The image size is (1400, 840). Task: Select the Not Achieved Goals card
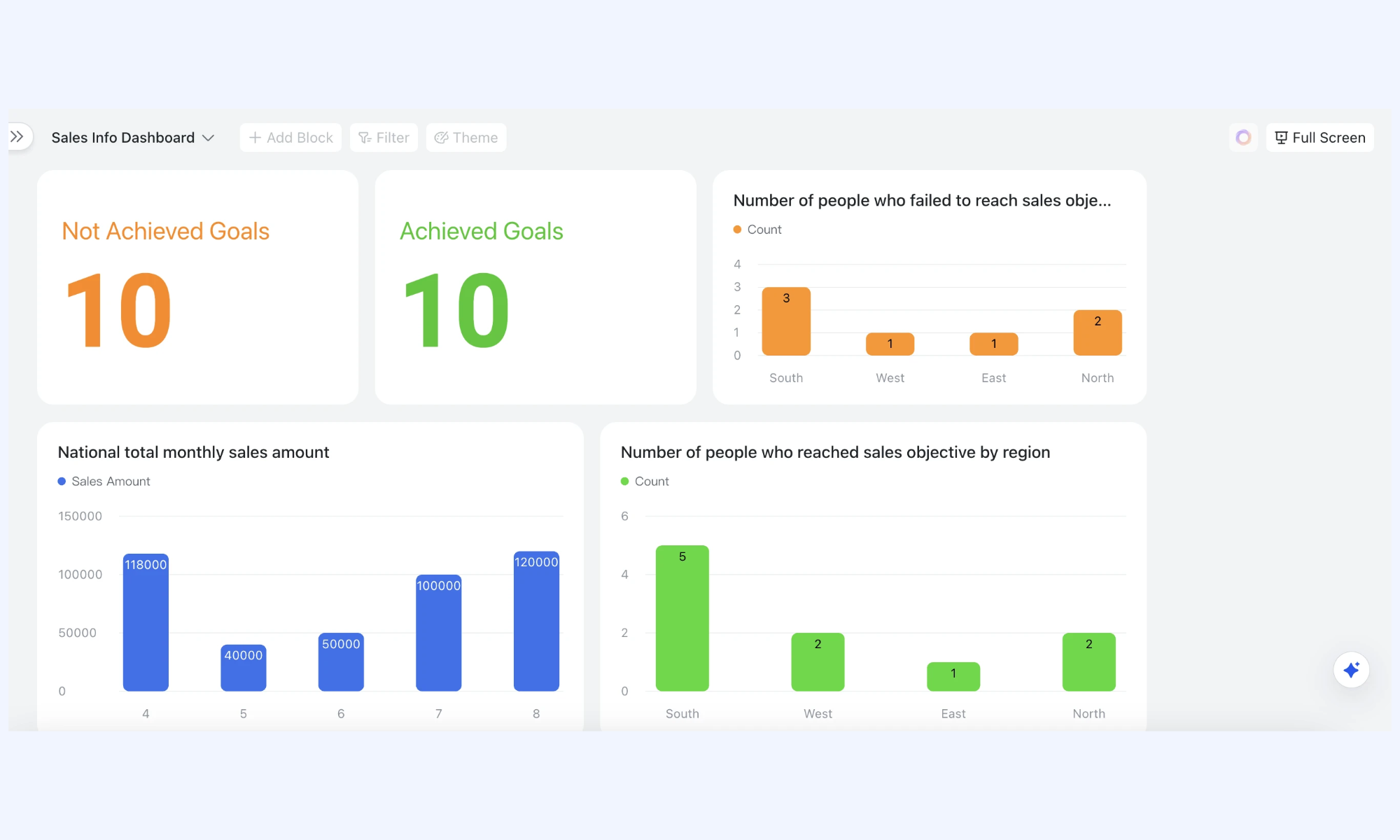tap(197, 287)
